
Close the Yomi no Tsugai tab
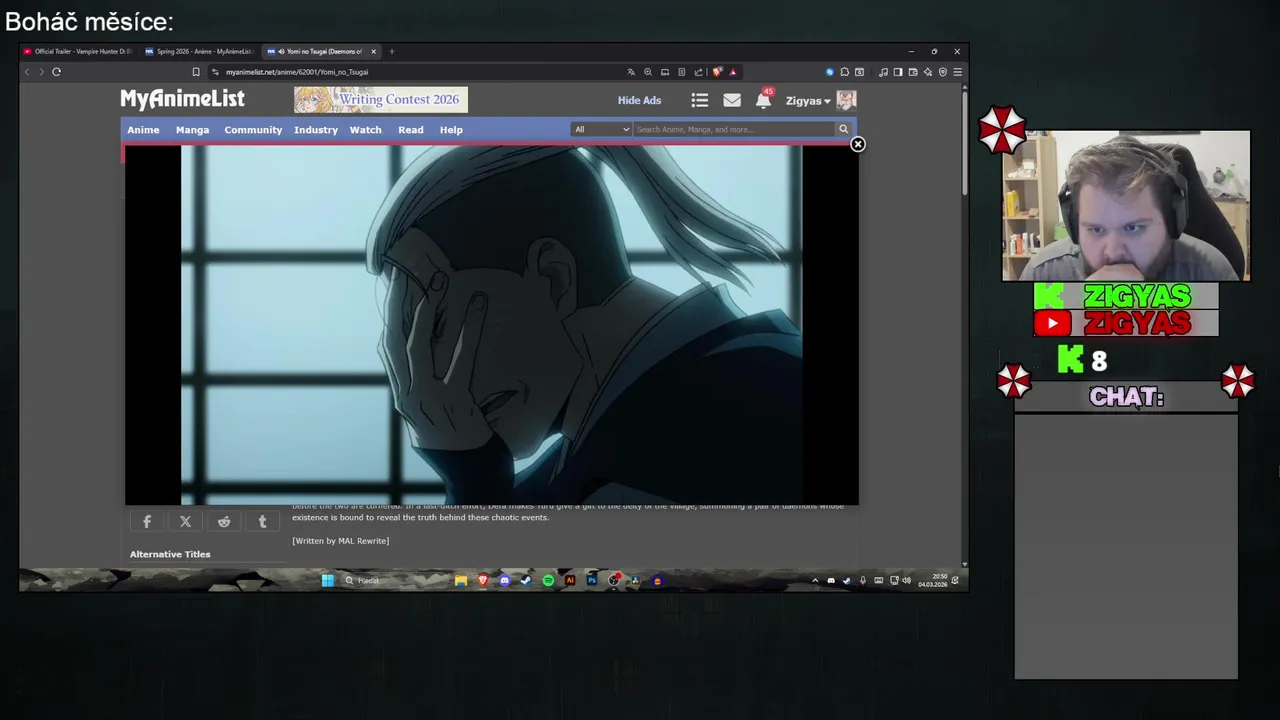[374, 52]
